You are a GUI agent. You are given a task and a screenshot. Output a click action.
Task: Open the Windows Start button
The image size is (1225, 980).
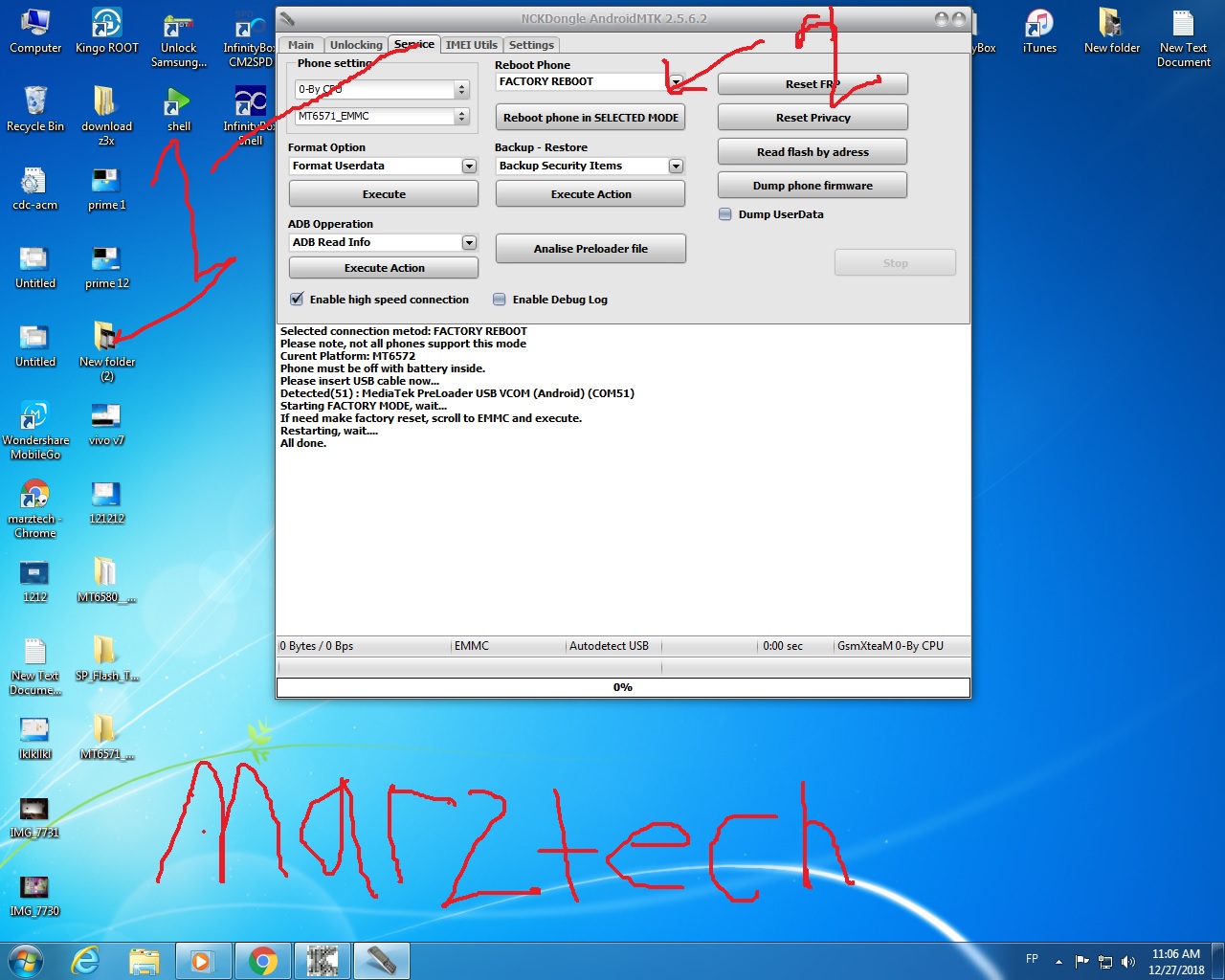coord(26,960)
